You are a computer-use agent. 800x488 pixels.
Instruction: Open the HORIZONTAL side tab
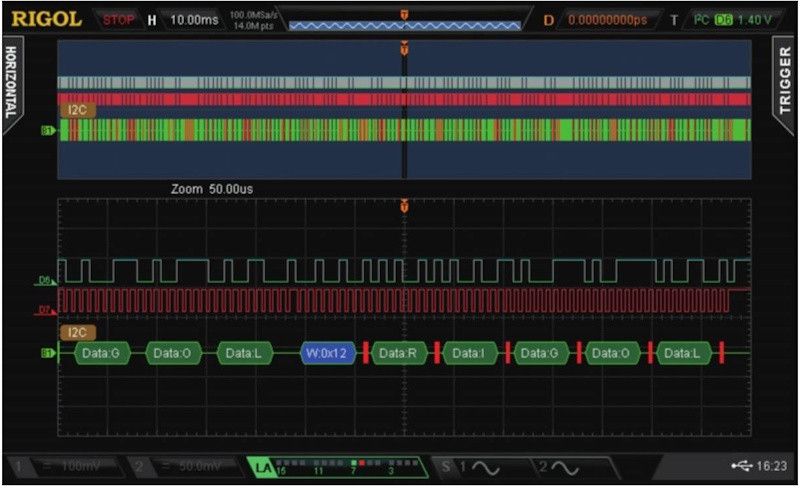[x=12, y=82]
